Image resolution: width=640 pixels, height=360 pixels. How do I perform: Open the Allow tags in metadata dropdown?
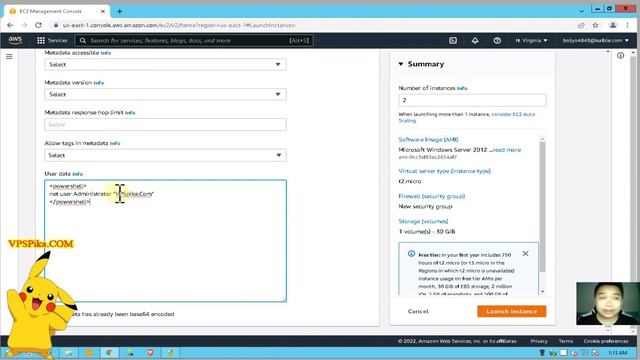pos(165,155)
